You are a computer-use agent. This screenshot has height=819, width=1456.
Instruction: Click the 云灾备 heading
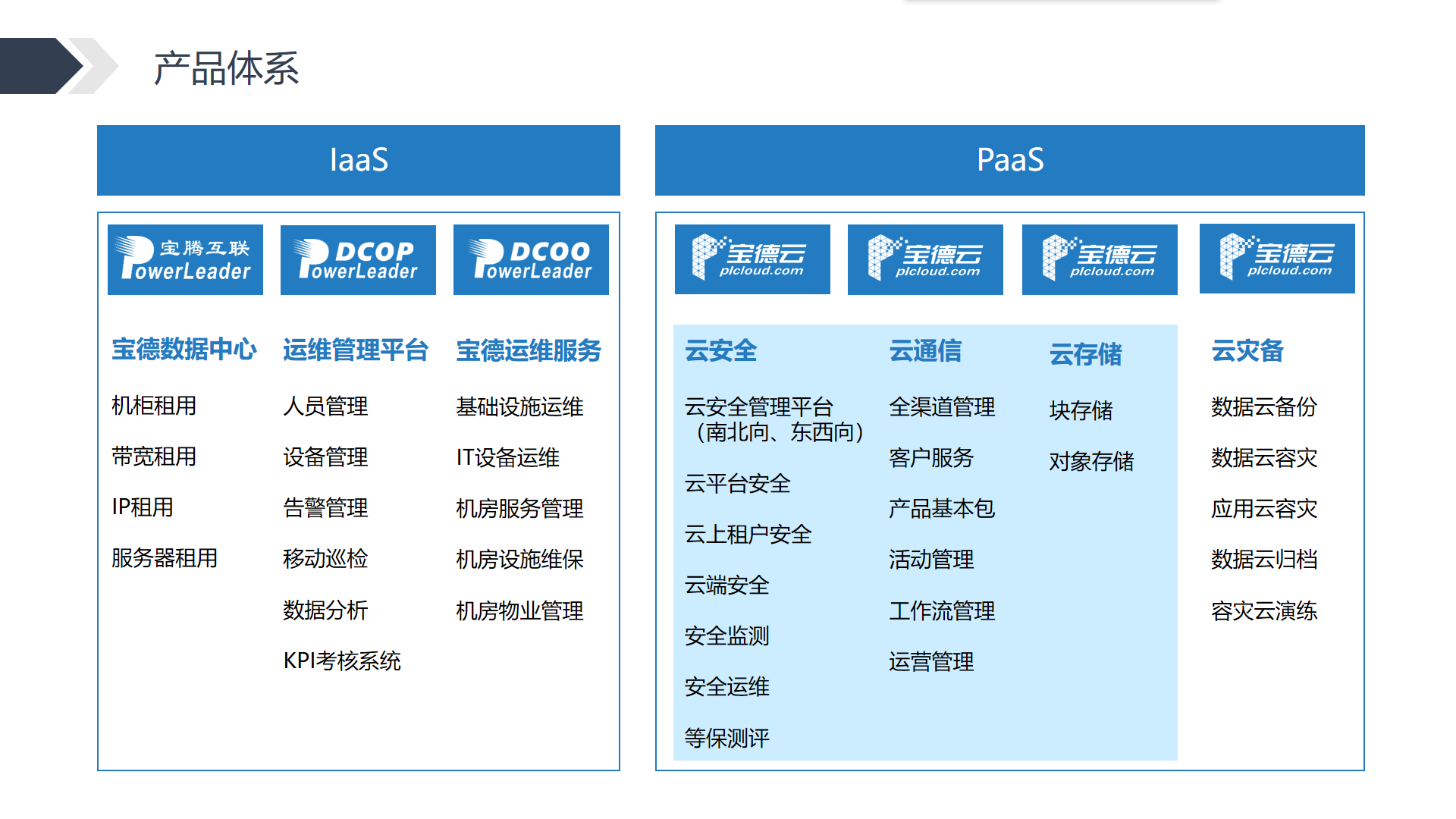coord(1247,350)
